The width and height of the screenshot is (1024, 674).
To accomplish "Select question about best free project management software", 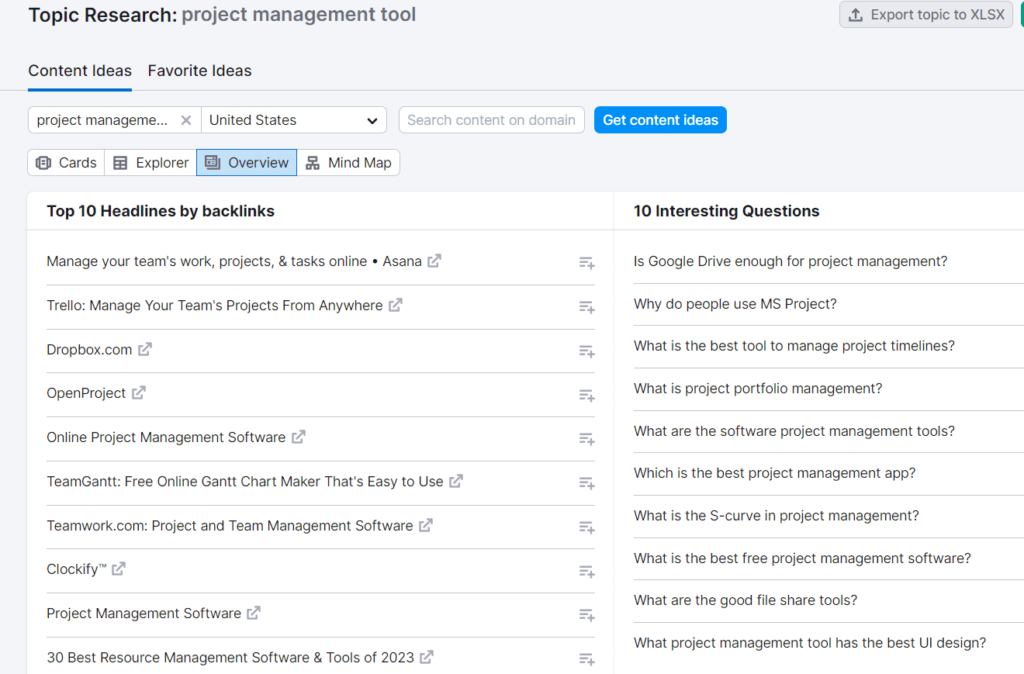I will tap(802, 558).
